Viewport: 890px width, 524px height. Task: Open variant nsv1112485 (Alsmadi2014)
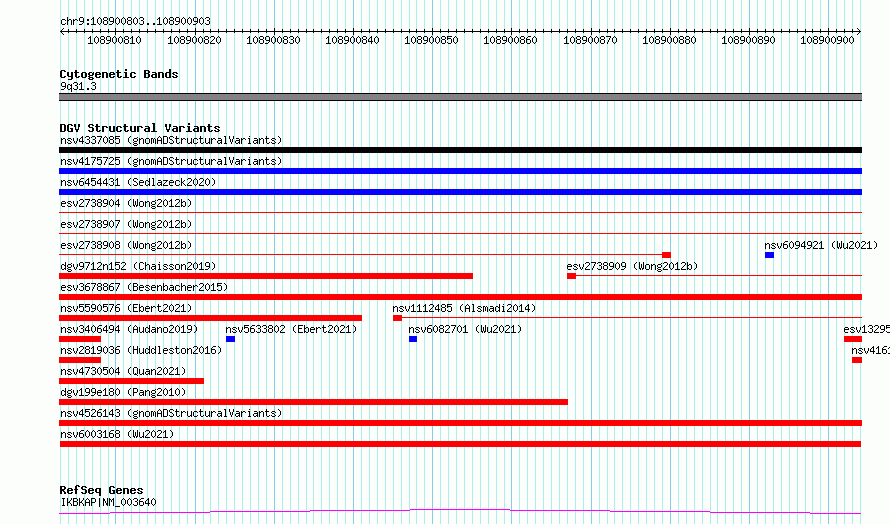[x=464, y=308]
